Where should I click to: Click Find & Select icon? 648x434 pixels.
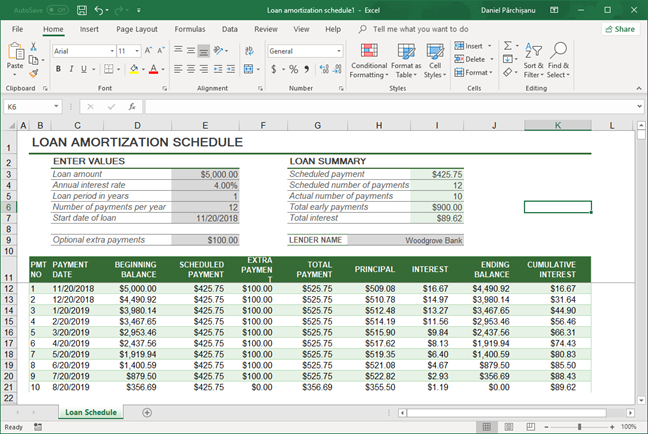pos(558,61)
